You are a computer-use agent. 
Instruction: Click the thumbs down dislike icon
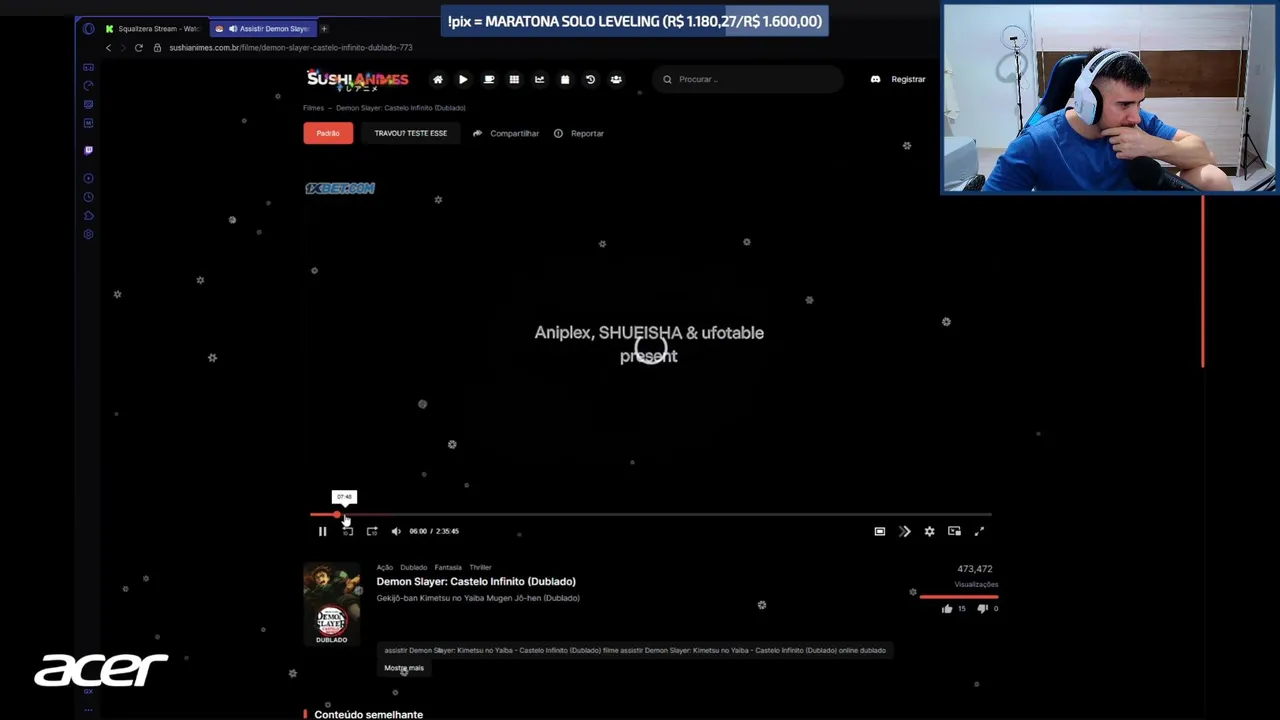(982, 608)
